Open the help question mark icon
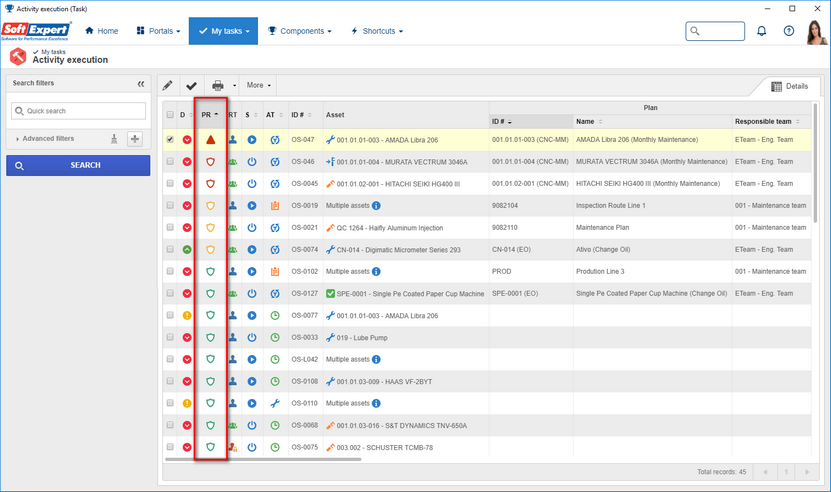The image size is (831, 492). [789, 31]
